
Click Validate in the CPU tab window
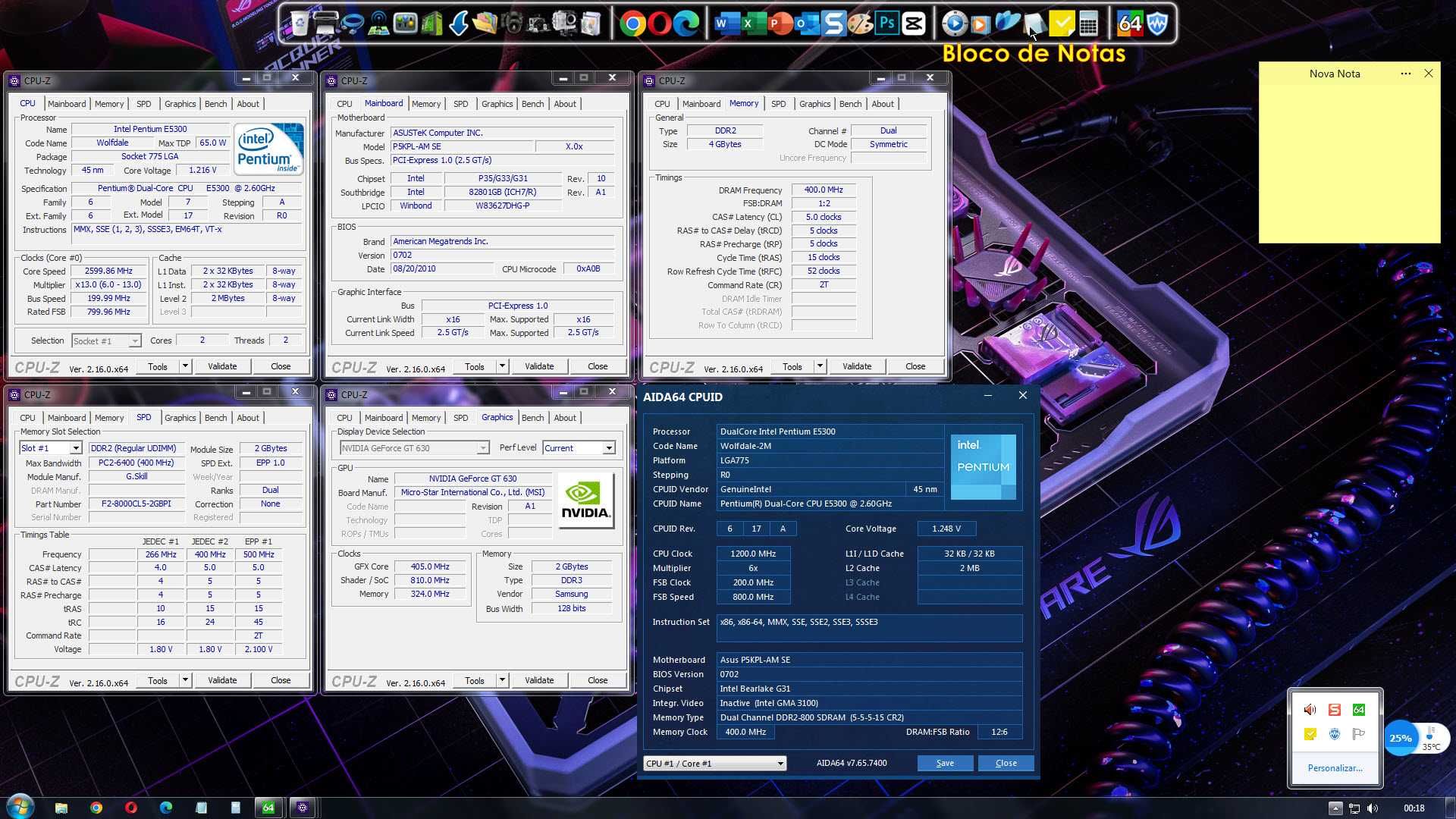click(x=222, y=366)
